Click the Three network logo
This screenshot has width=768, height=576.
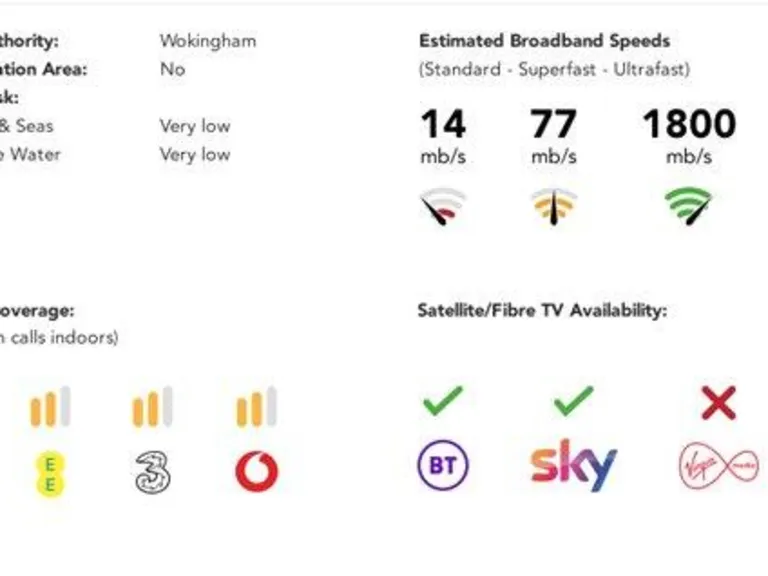pos(153,472)
